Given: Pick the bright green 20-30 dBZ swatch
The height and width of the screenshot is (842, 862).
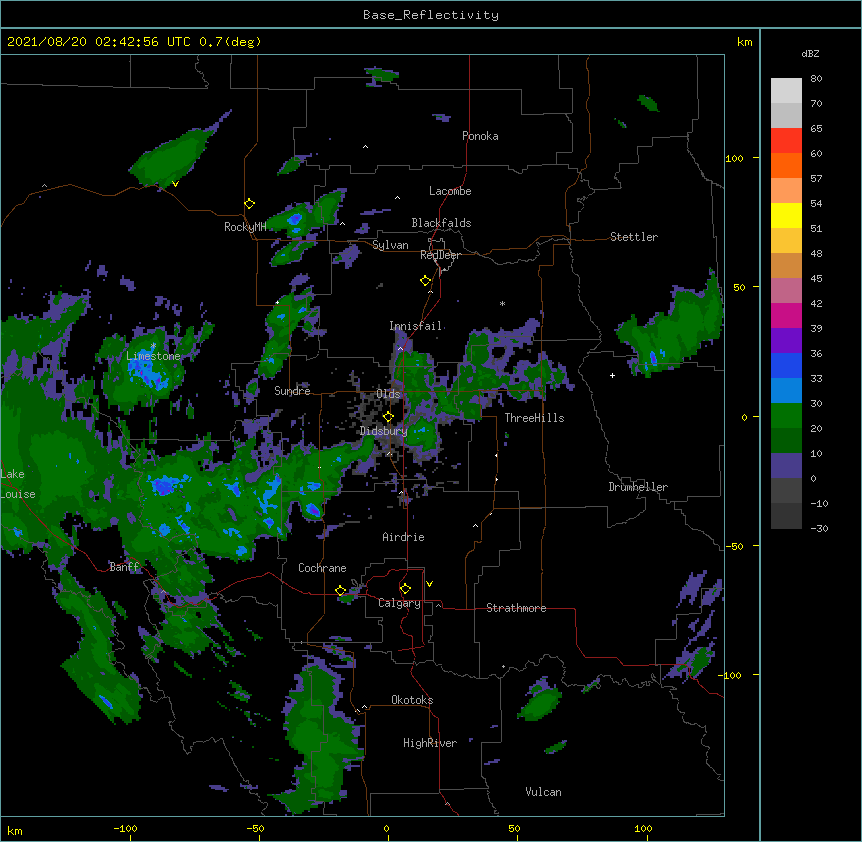Looking at the screenshot, I should [786, 416].
